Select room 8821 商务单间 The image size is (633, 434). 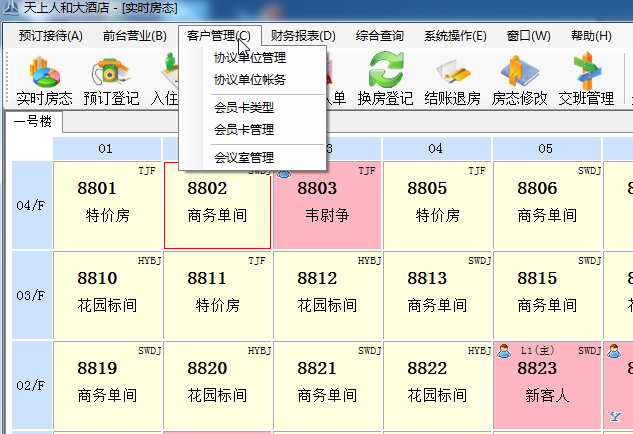tap(327, 386)
